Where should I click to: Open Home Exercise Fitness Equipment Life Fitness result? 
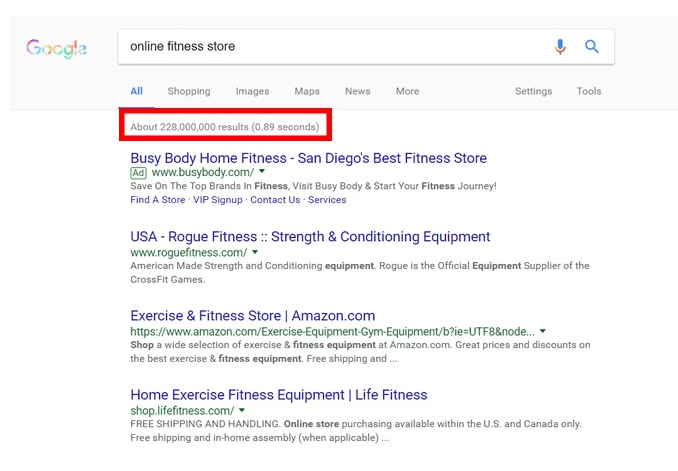(279, 395)
